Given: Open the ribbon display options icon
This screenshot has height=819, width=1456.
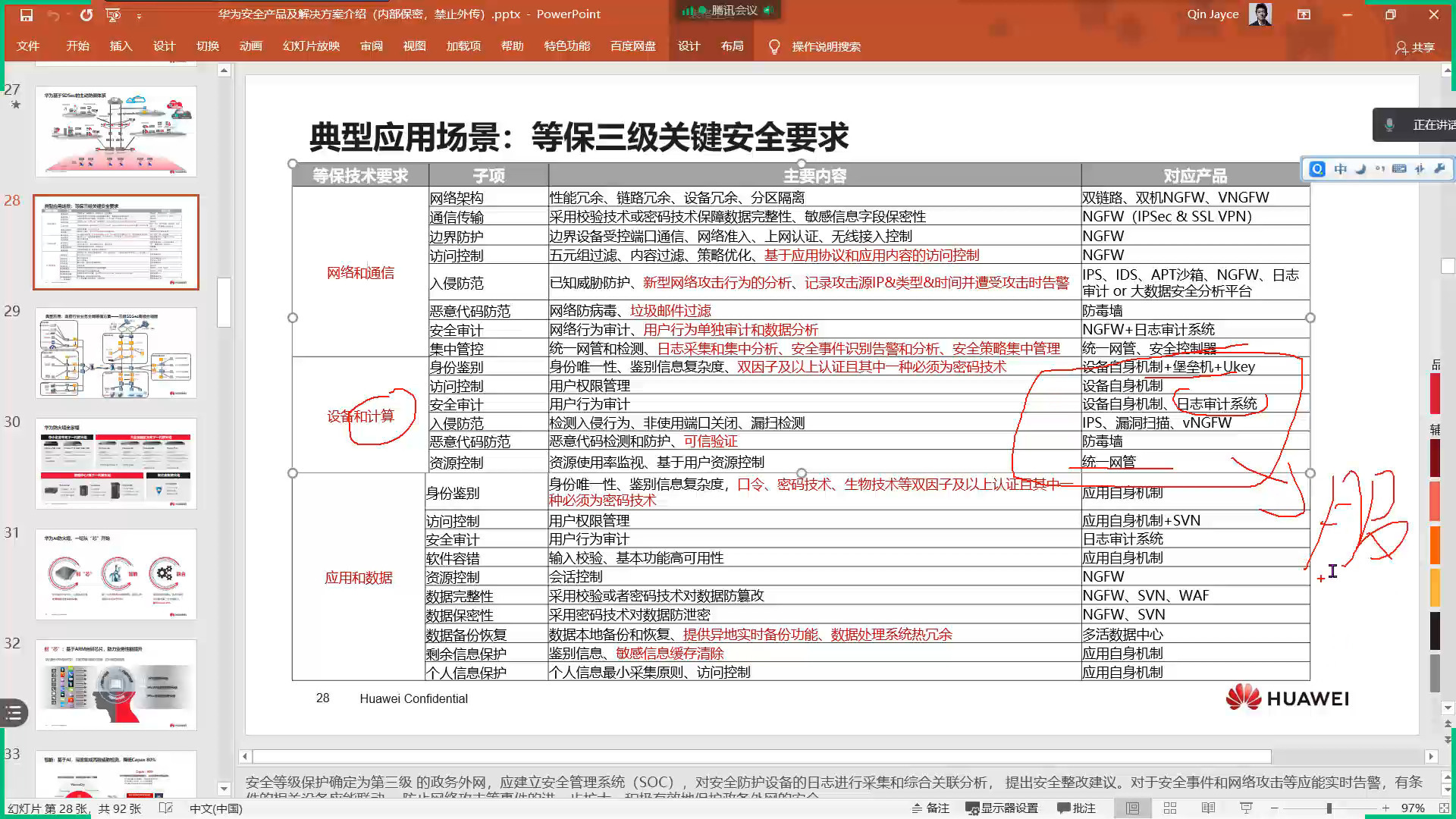Looking at the screenshot, I should click(x=1304, y=14).
